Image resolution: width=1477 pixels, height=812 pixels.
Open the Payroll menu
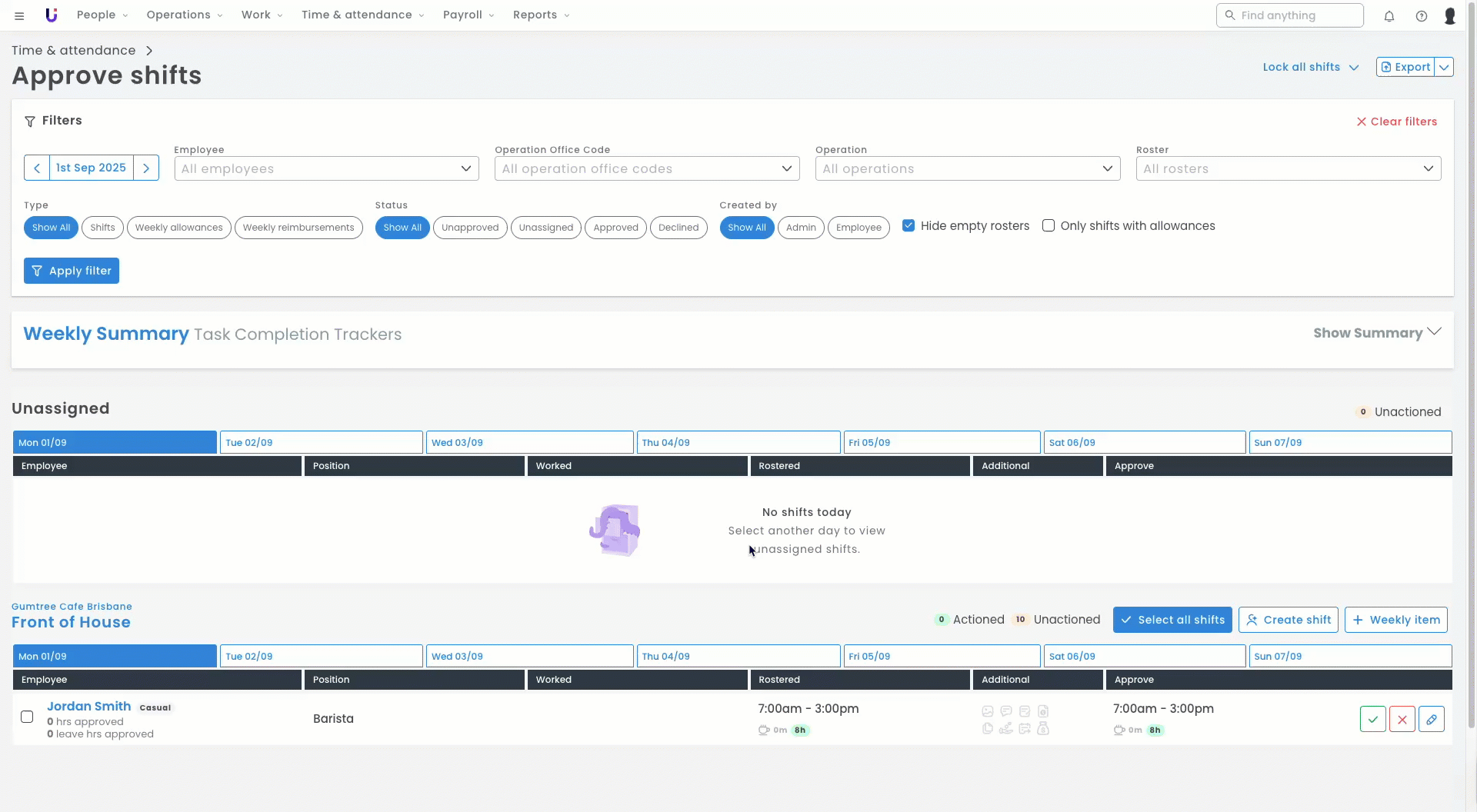[468, 15]
